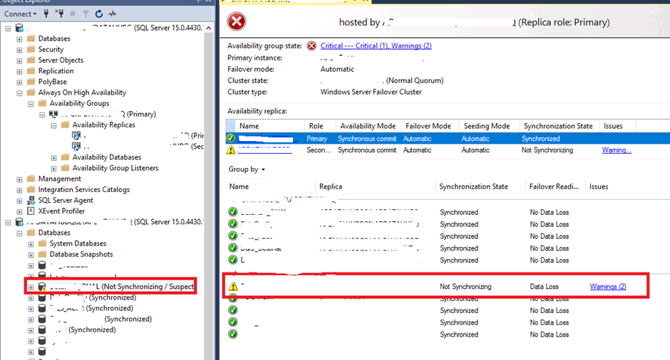The width and height of the screenshot is (670, 360).
Task: Open the Warning link on the Secondary replica row
Action: pos(616,150)
